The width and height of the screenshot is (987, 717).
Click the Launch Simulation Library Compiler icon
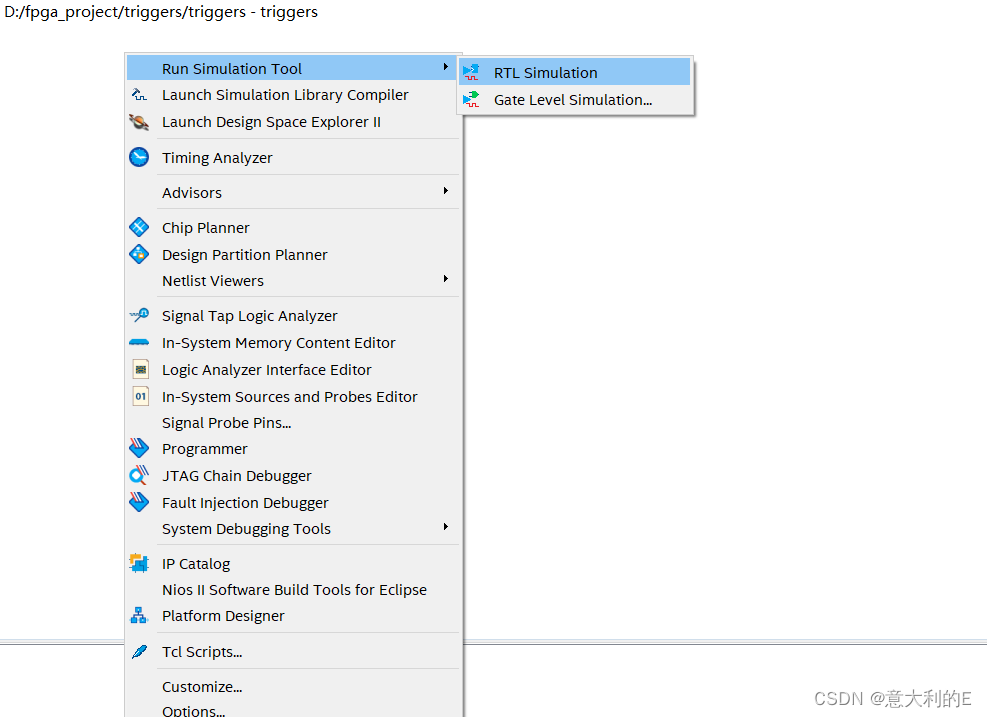pyautogui.click(x=139, y=95)
